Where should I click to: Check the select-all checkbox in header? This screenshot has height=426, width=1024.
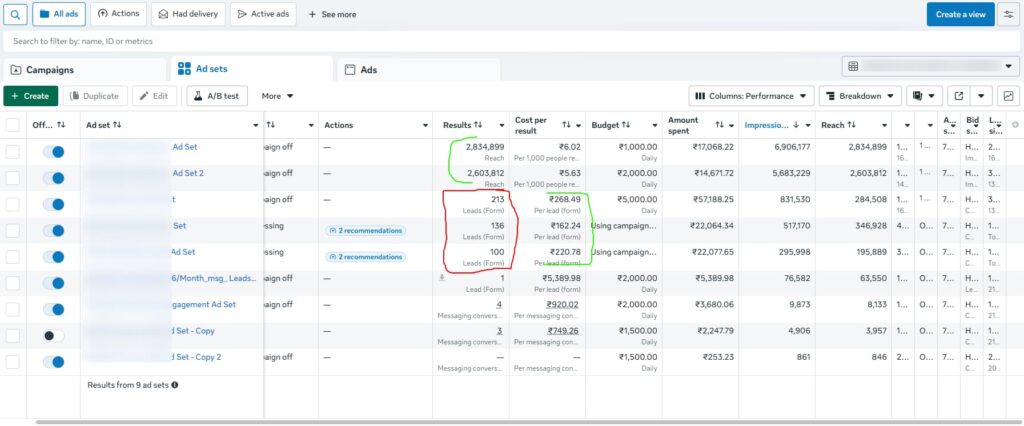(x=13, y=125)
